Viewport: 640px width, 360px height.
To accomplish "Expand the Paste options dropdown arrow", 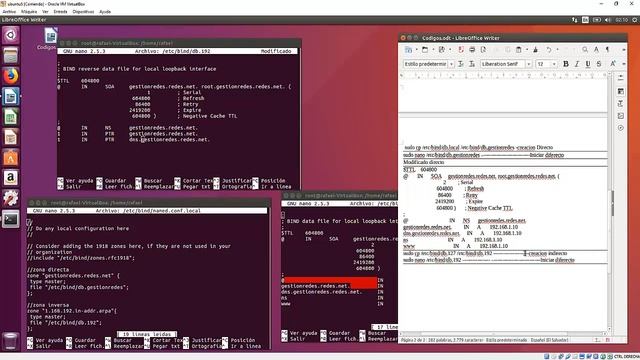I will (x=527, y=50).
